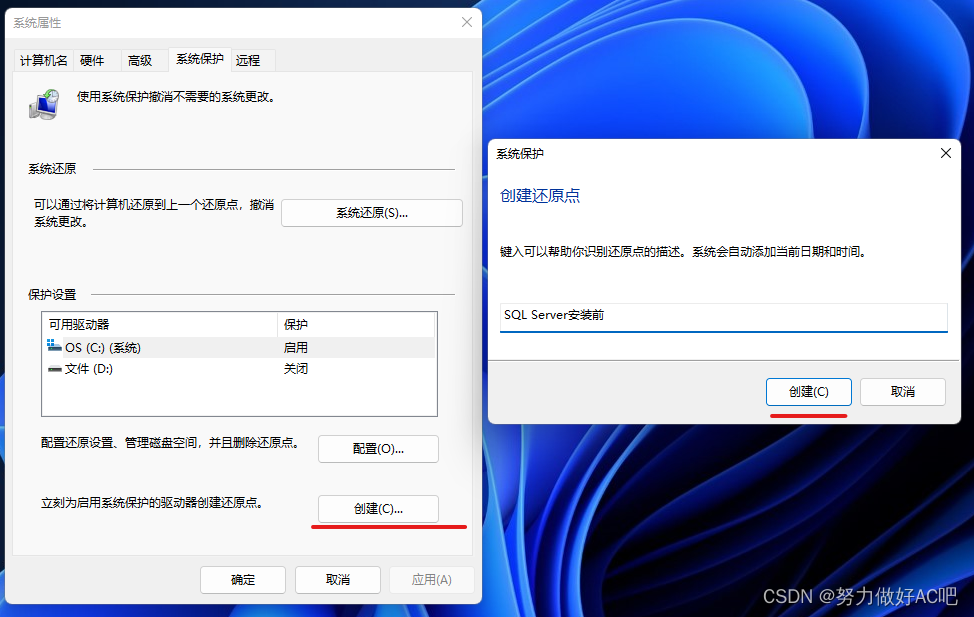
Task: Click 启用 status of the C drive
Action: [x=296, y=348]
